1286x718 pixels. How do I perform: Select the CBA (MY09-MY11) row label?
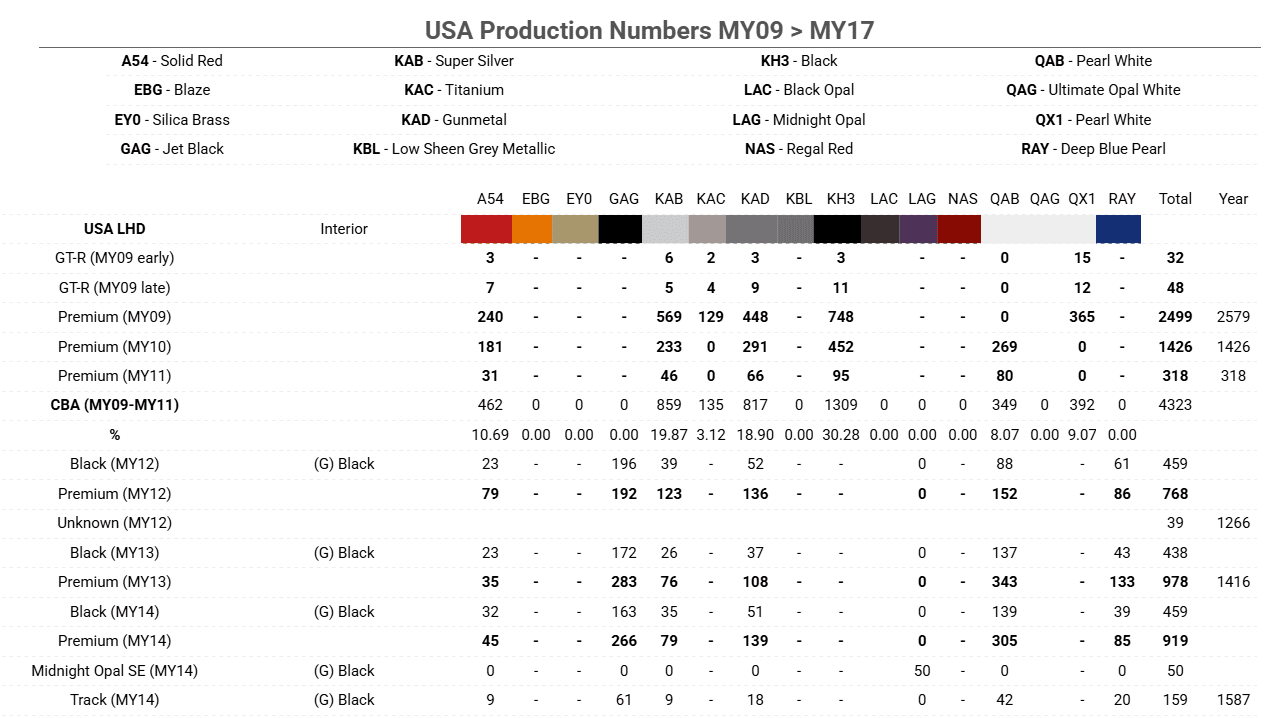[114, 406]
